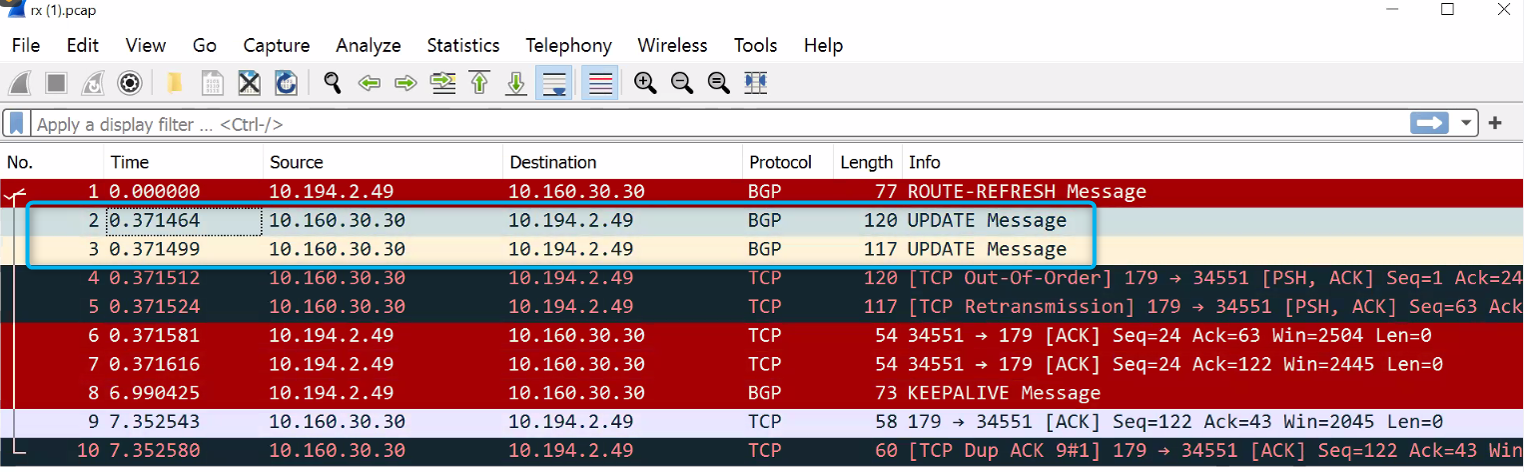
Task: Open the Go menu
Action: point(205,45)
